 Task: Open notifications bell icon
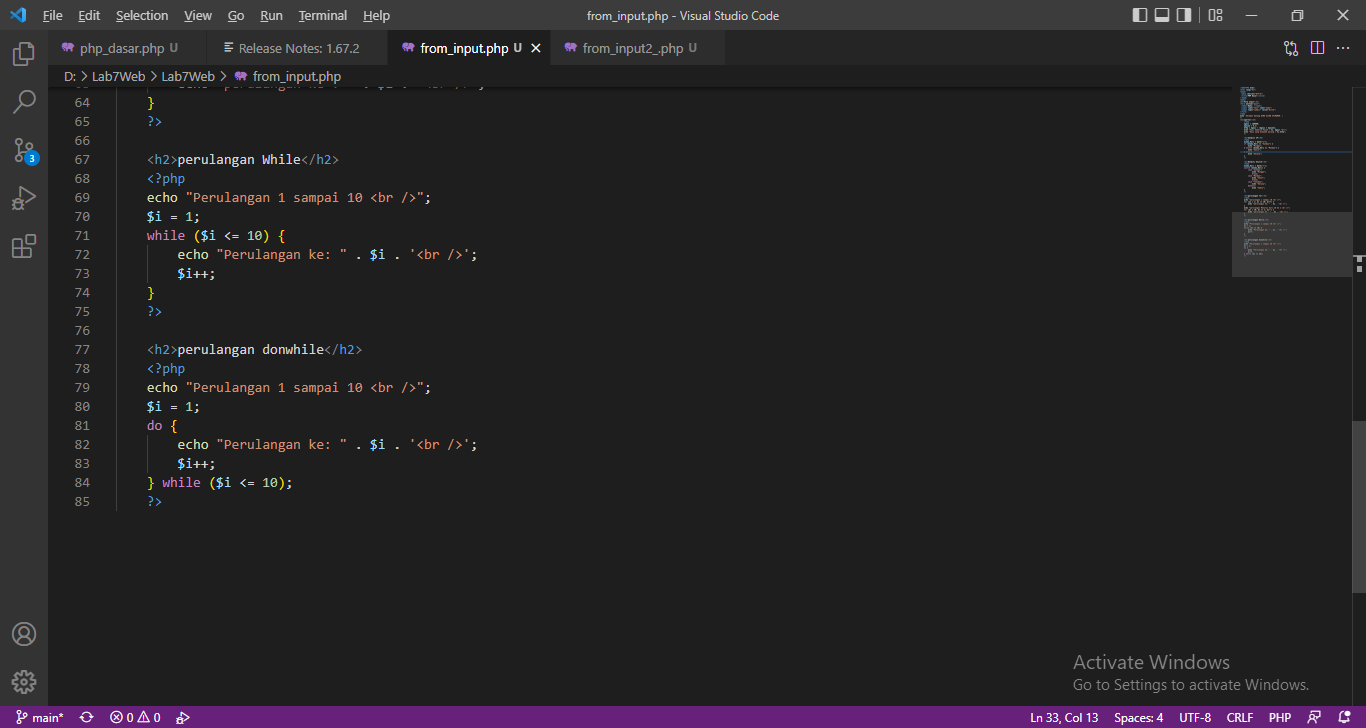1343,717
